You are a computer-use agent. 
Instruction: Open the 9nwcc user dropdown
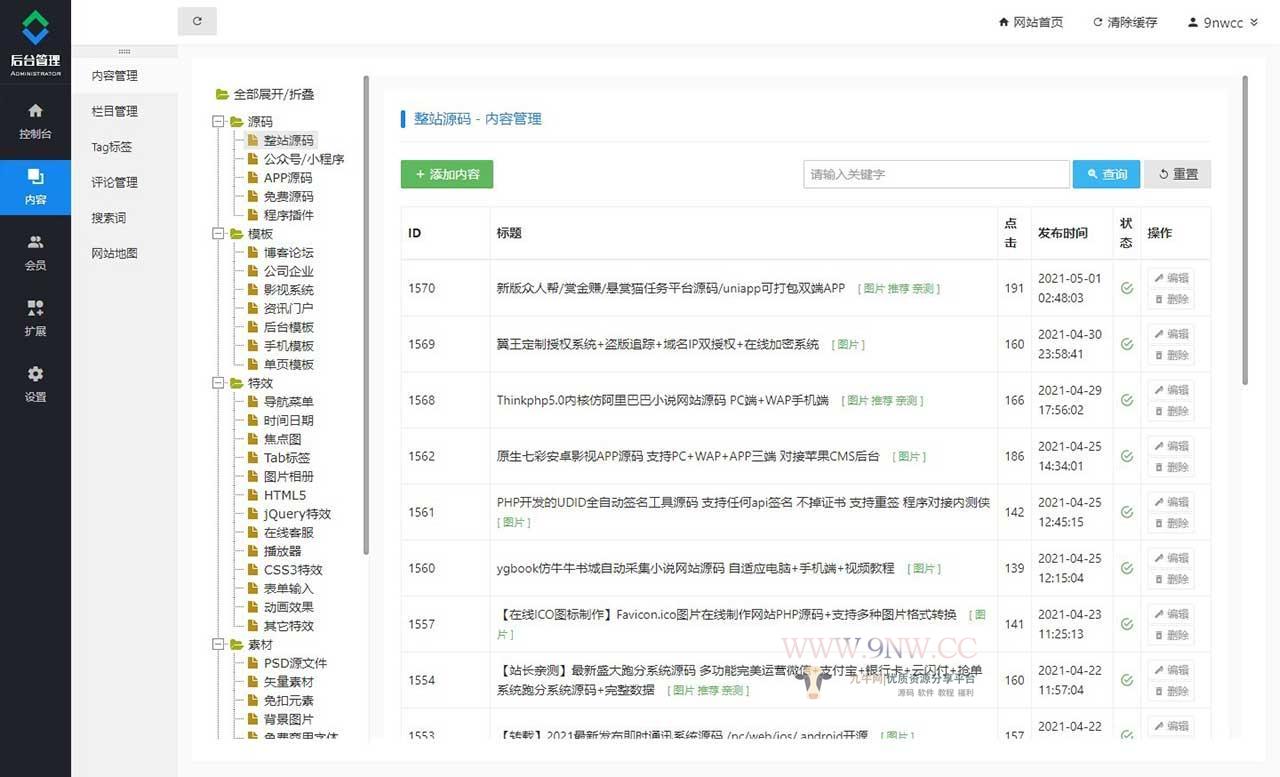(x=1222, y=22)
